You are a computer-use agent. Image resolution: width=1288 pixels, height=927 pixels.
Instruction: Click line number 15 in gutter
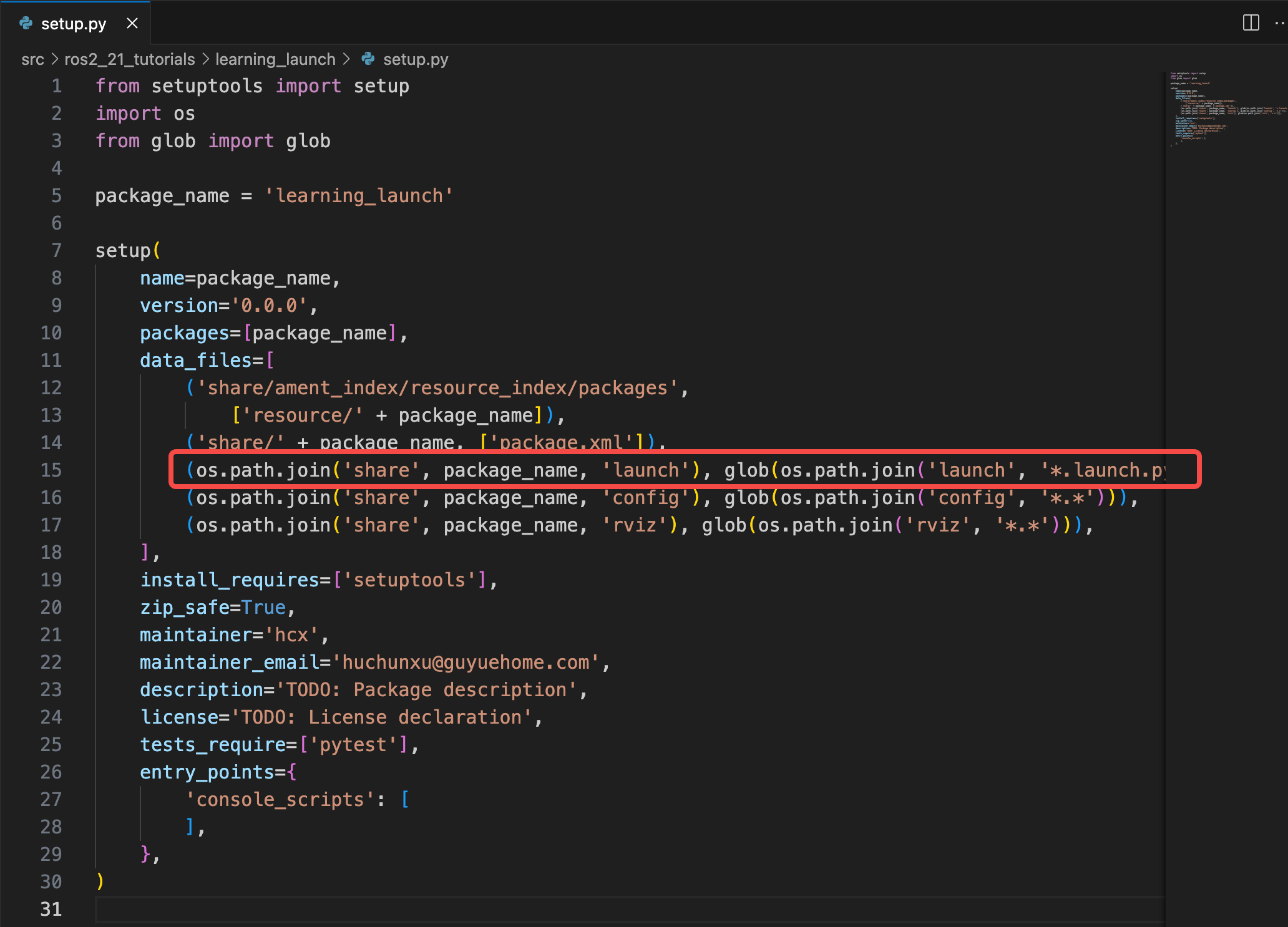tap(51, 470)
